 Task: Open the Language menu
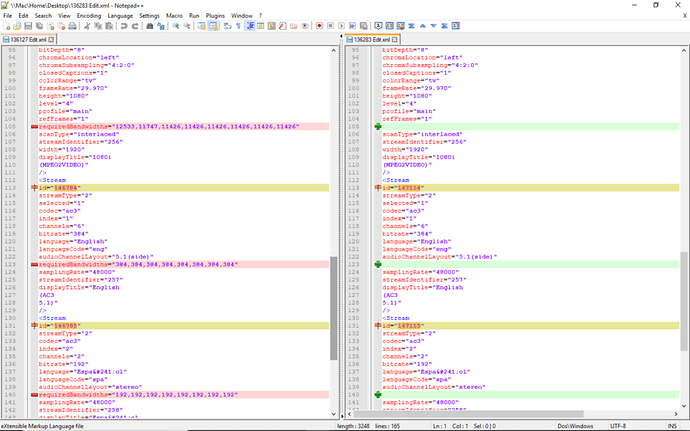pyautogui.click(x=121, y=16)
